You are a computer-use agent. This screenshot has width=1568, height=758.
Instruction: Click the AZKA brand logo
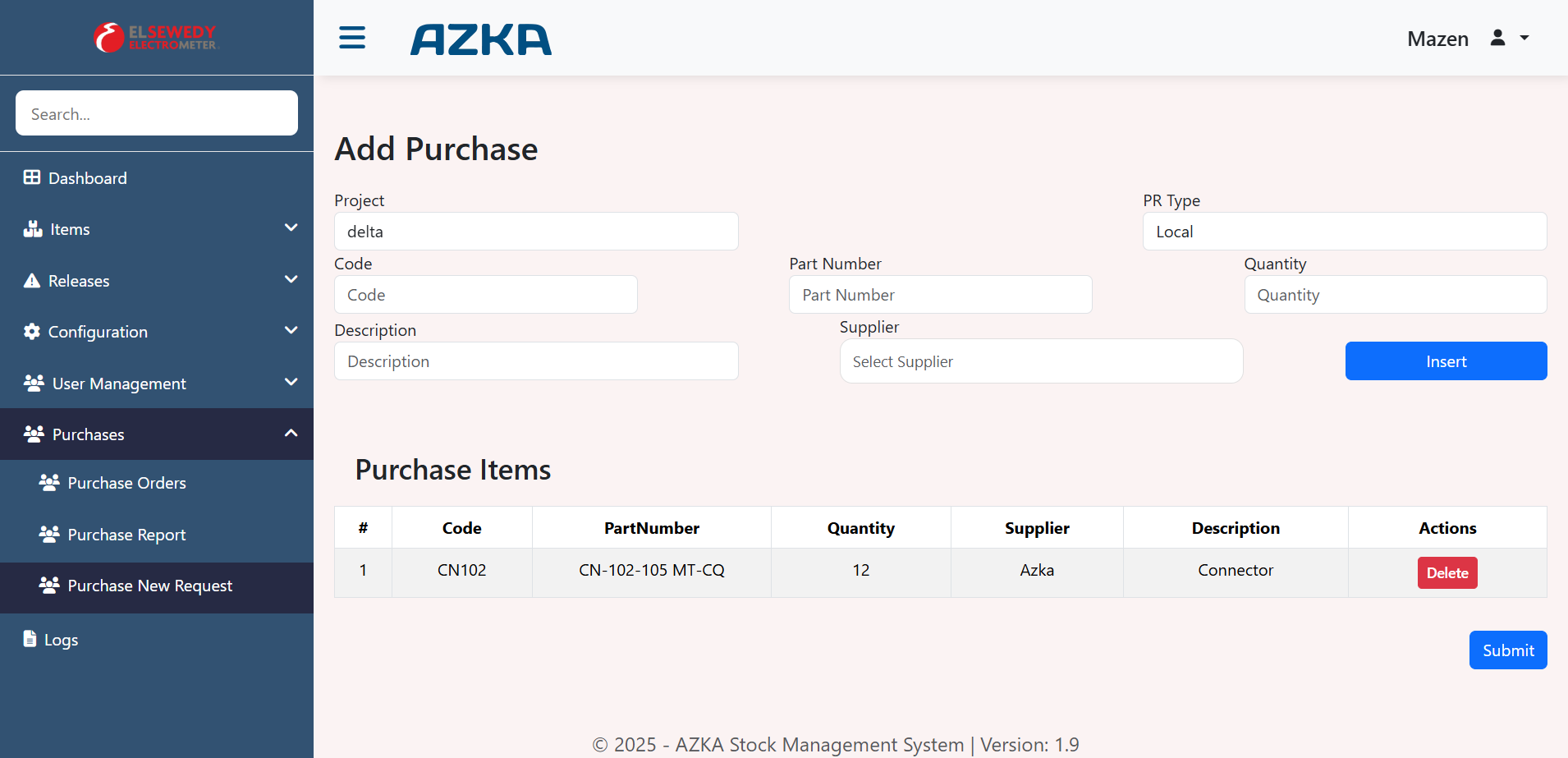[481, 39]
